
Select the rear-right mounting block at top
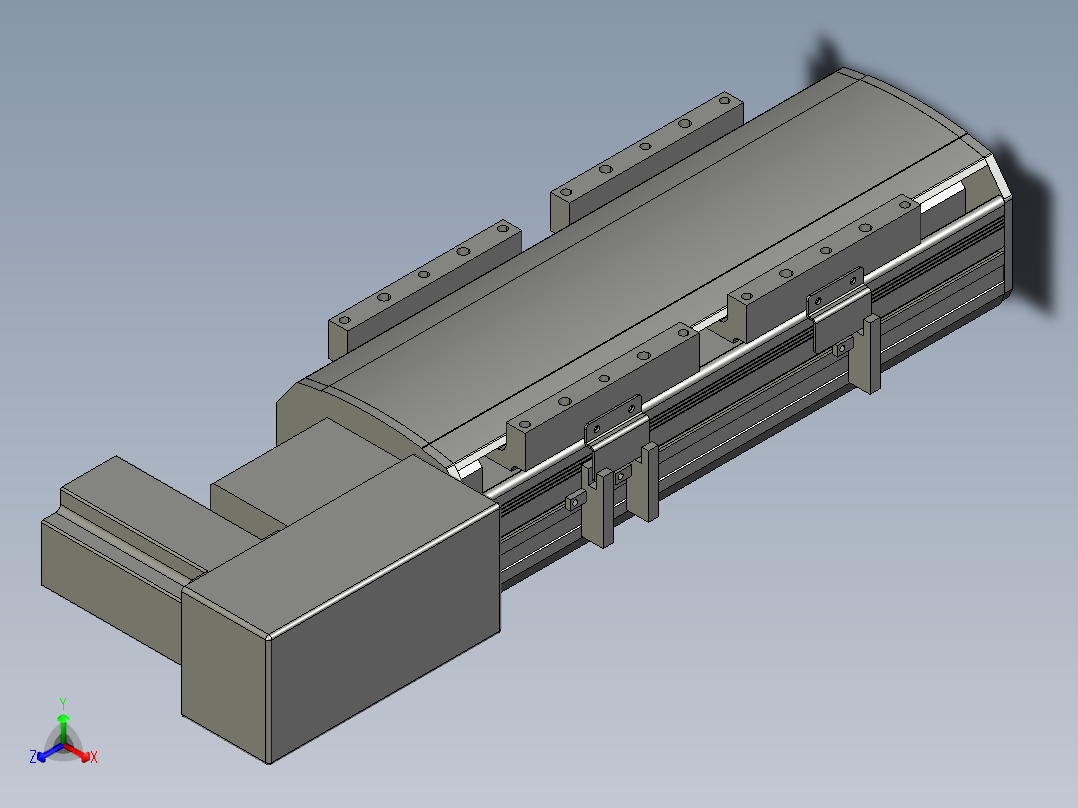point(646,161)
